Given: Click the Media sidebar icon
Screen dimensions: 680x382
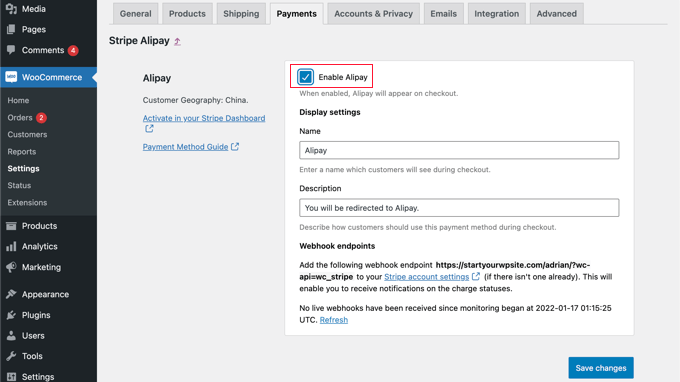Looking at the screenshot, I should (x=11, y=9).
